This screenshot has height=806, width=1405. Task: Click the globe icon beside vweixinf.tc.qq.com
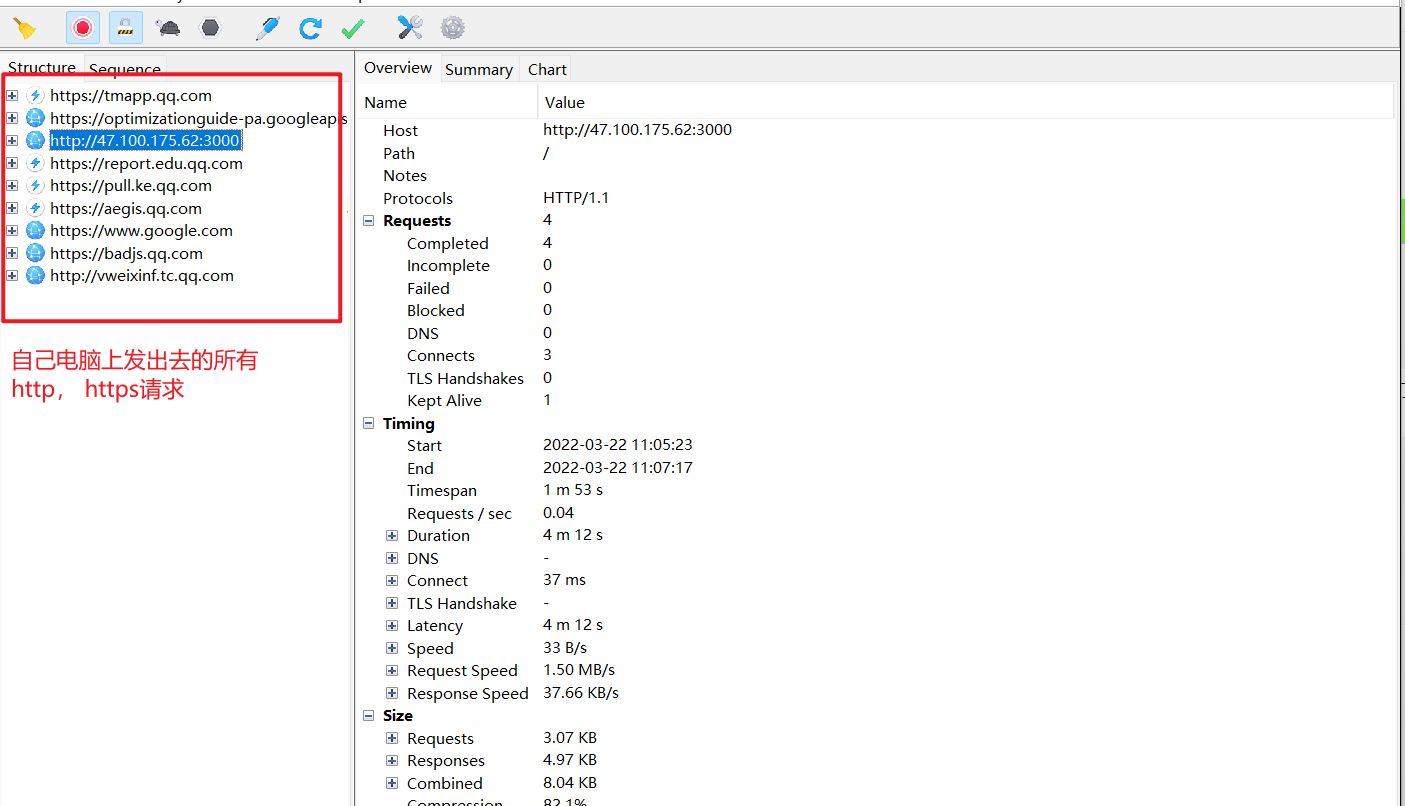[35, 276]
